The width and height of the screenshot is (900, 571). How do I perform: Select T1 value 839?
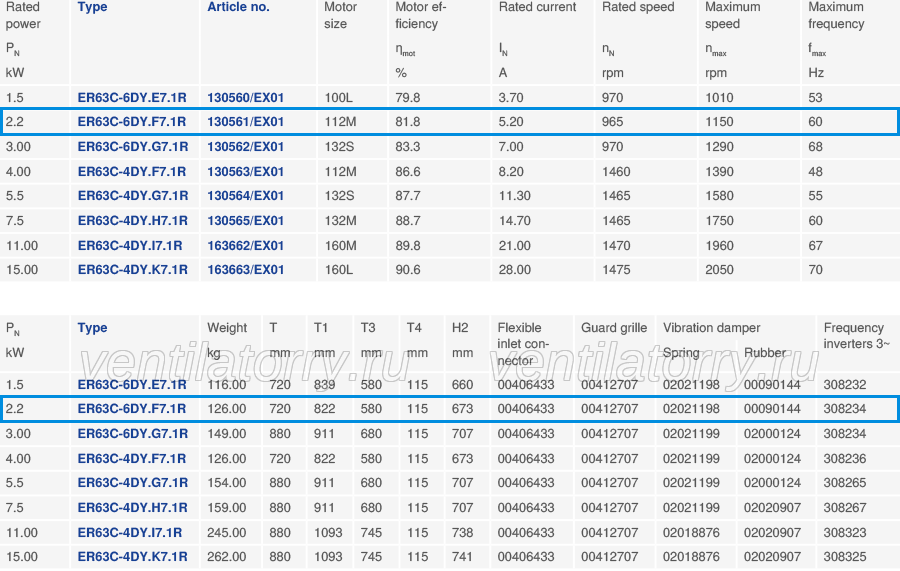pyautogui.click(x=324, y=384)
